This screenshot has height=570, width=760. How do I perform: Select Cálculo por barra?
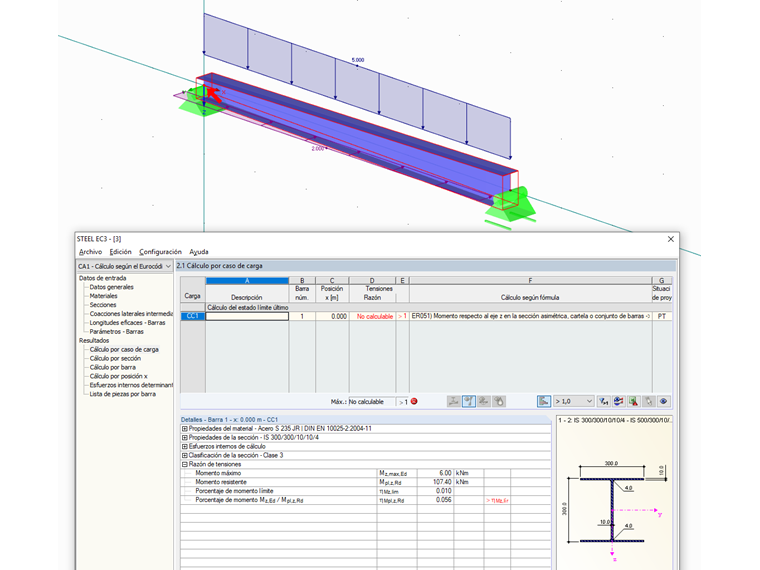pos(112,367)
